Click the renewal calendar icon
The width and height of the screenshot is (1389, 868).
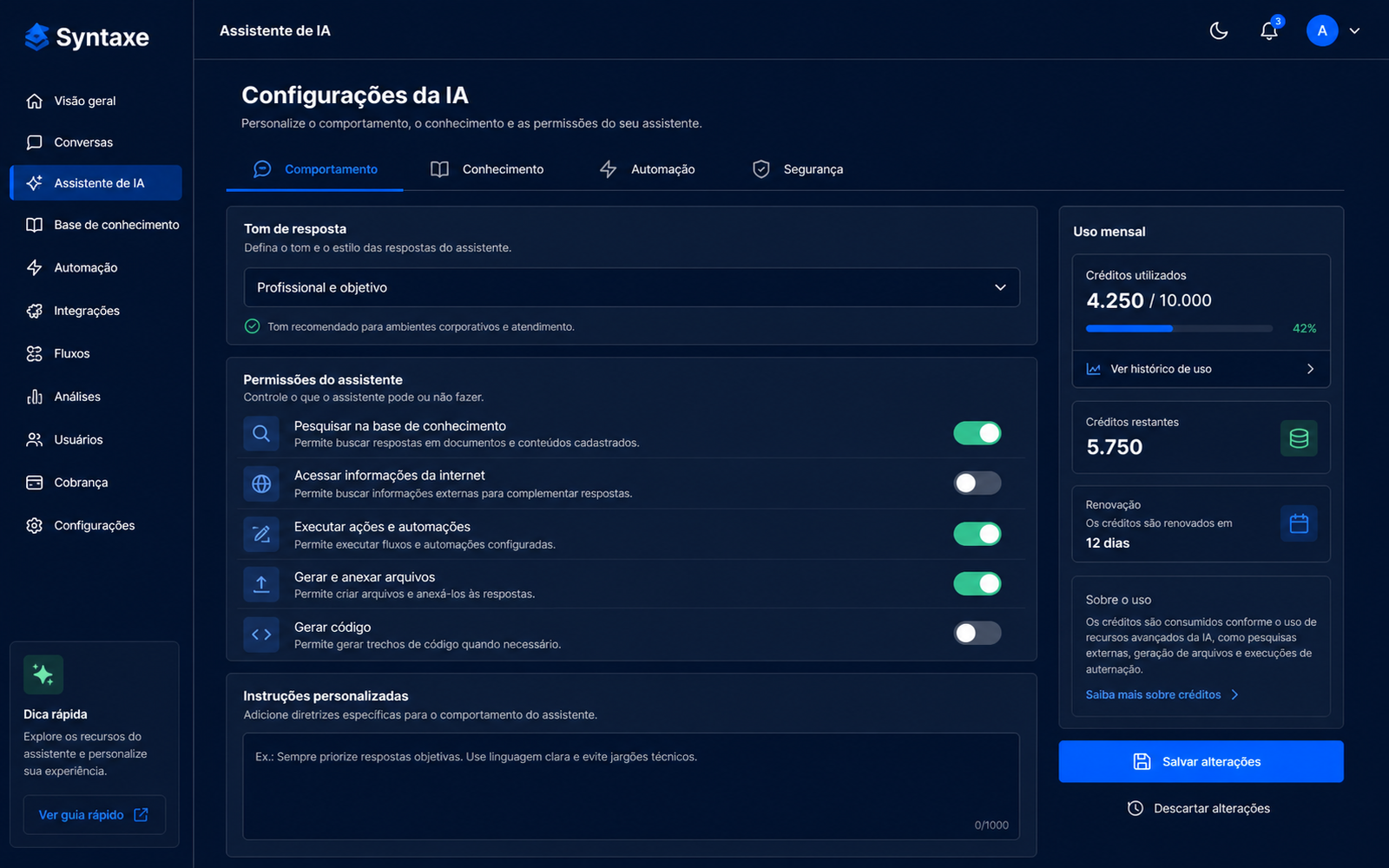click(1299, 523)
